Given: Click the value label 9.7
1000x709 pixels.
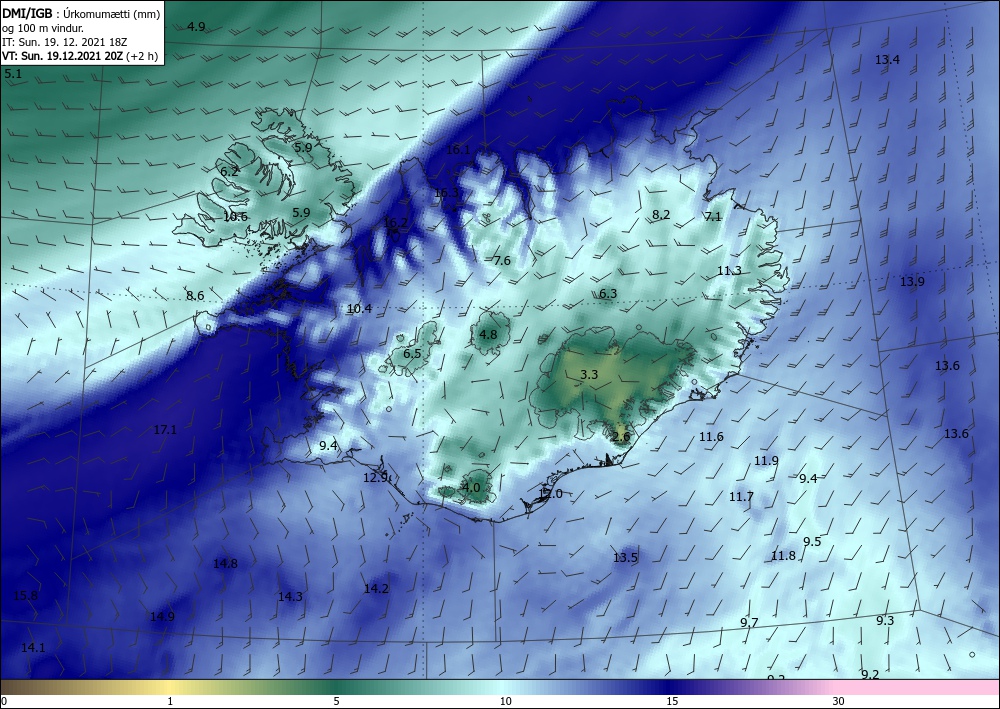Looking at the screenshot, I should [x=749, y=623].
